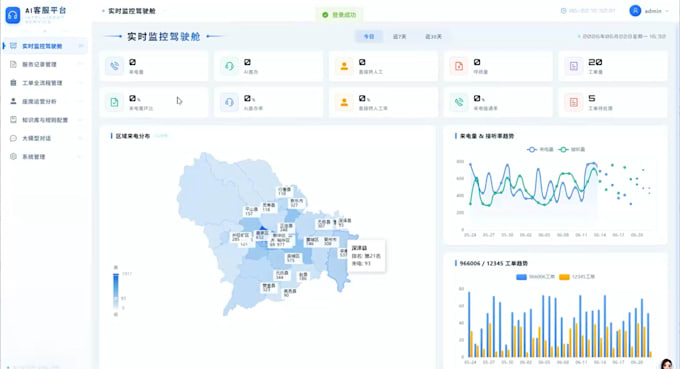Viewport: 680px width, 369px height.
Task: Click the purple document icon on 工单量 card
Action: point(574,66)
